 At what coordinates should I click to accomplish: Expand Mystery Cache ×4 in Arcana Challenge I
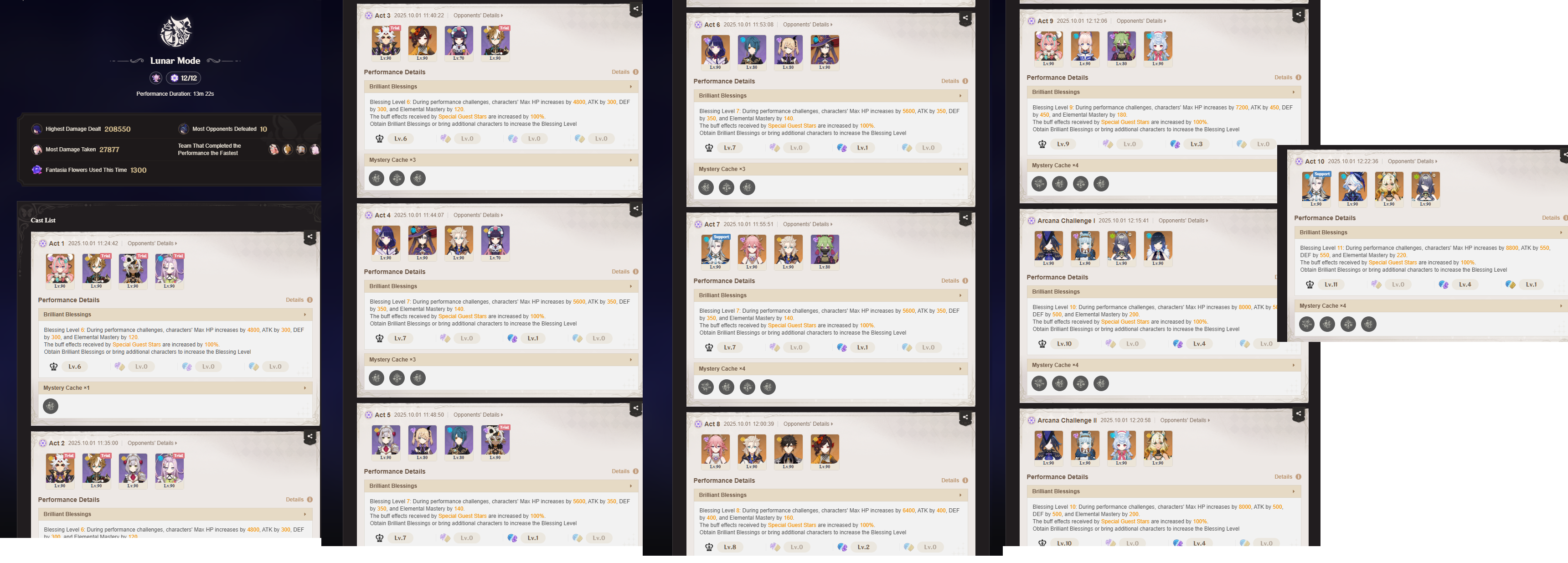[x=1164, y=365]
